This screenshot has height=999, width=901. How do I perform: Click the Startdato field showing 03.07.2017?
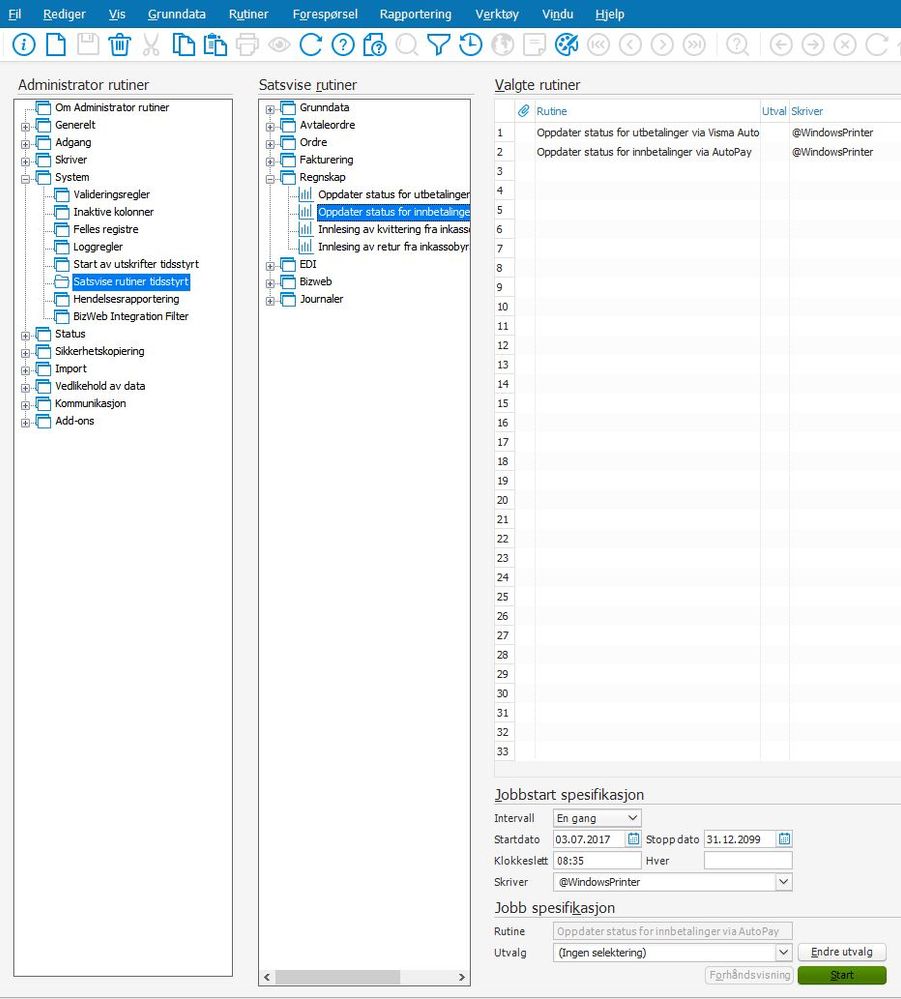[589, 839]
